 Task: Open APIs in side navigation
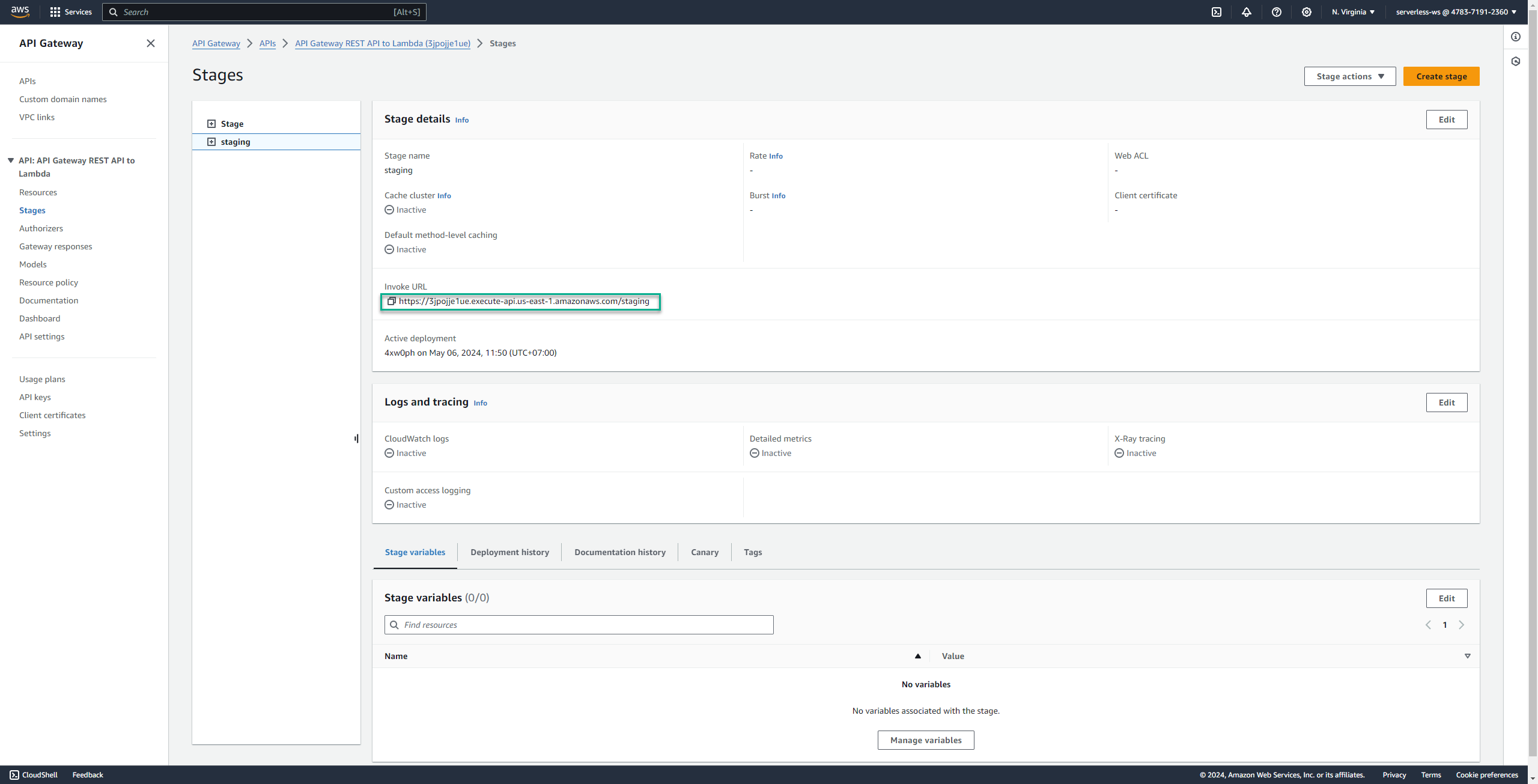[x=27, y=81]
